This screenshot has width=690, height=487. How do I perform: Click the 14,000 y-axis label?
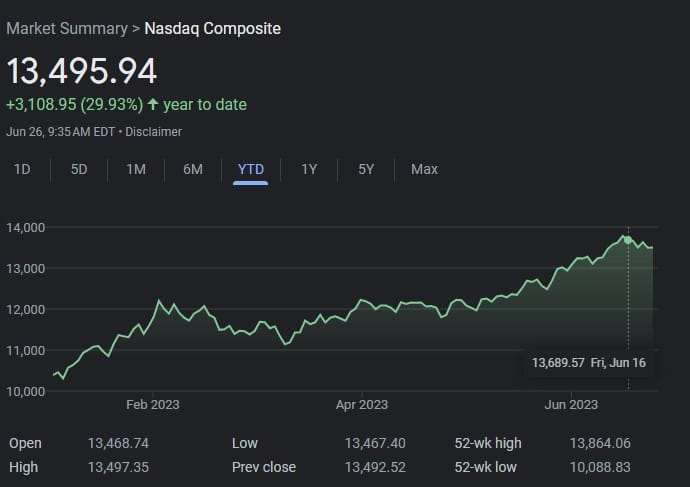(x=26, y=228)
